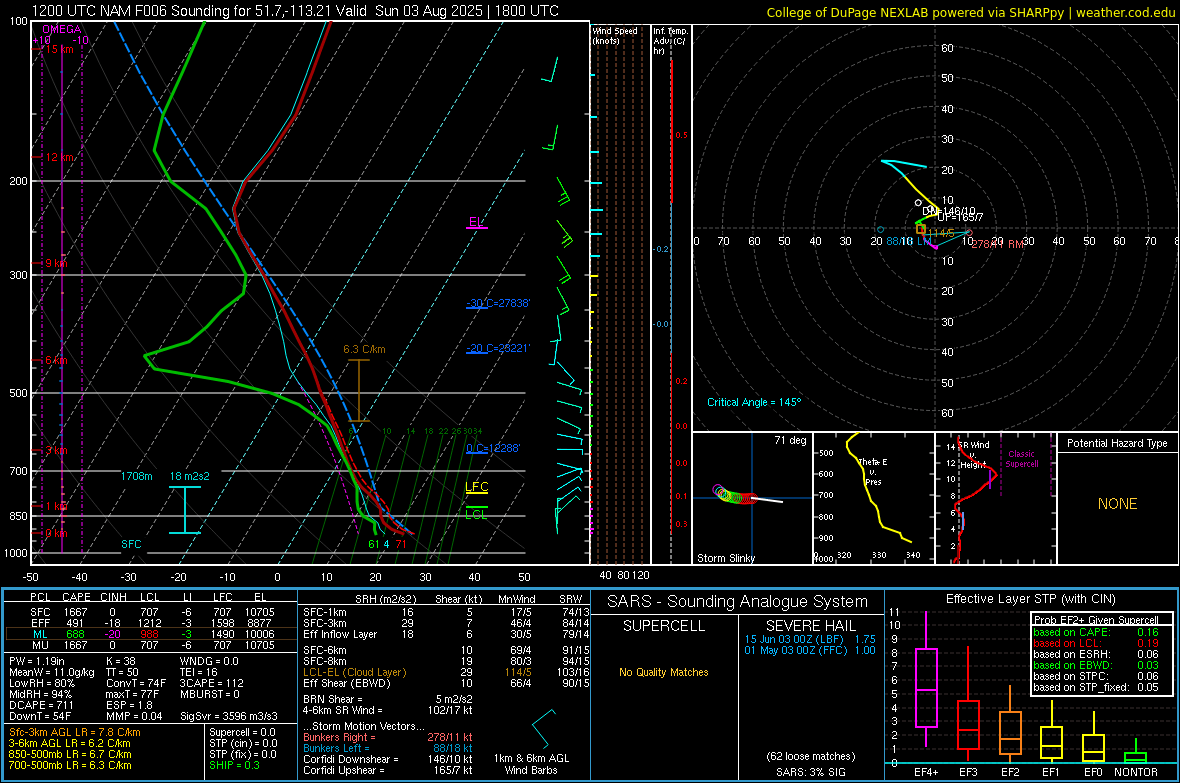Screen dimensions: 1180x783
Task: Select the MU parcel row
Action: tap(152, 644)
